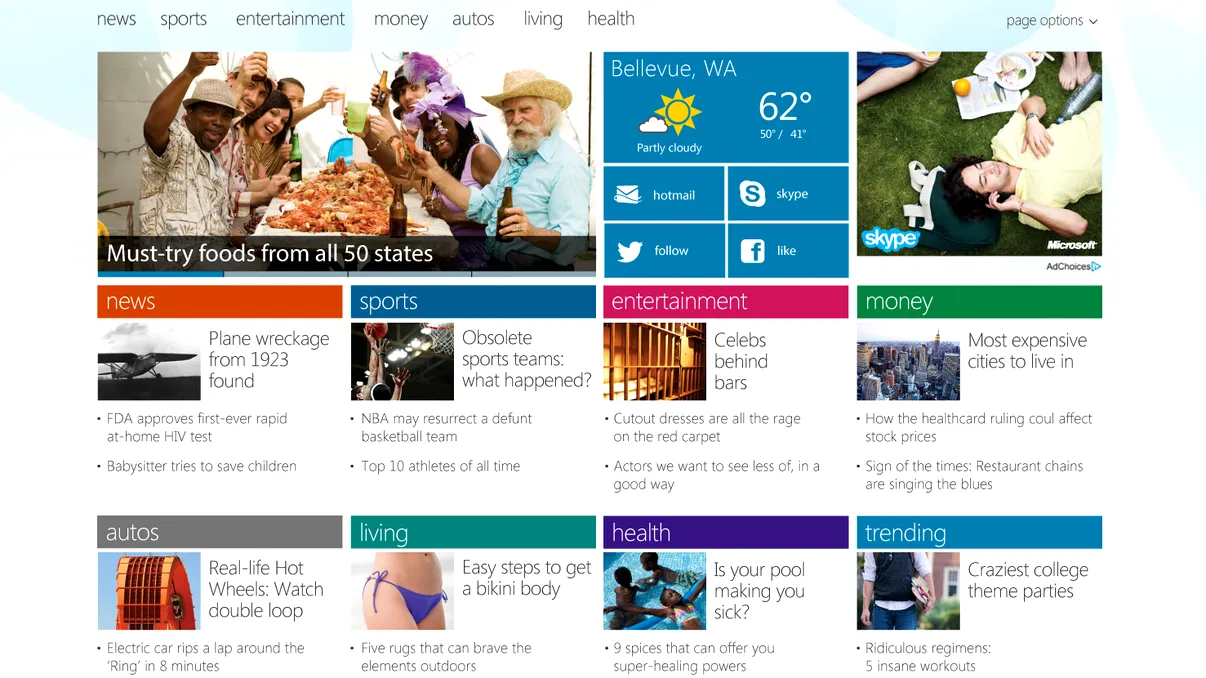Open the autos tab in top navigation

point(473,19)
